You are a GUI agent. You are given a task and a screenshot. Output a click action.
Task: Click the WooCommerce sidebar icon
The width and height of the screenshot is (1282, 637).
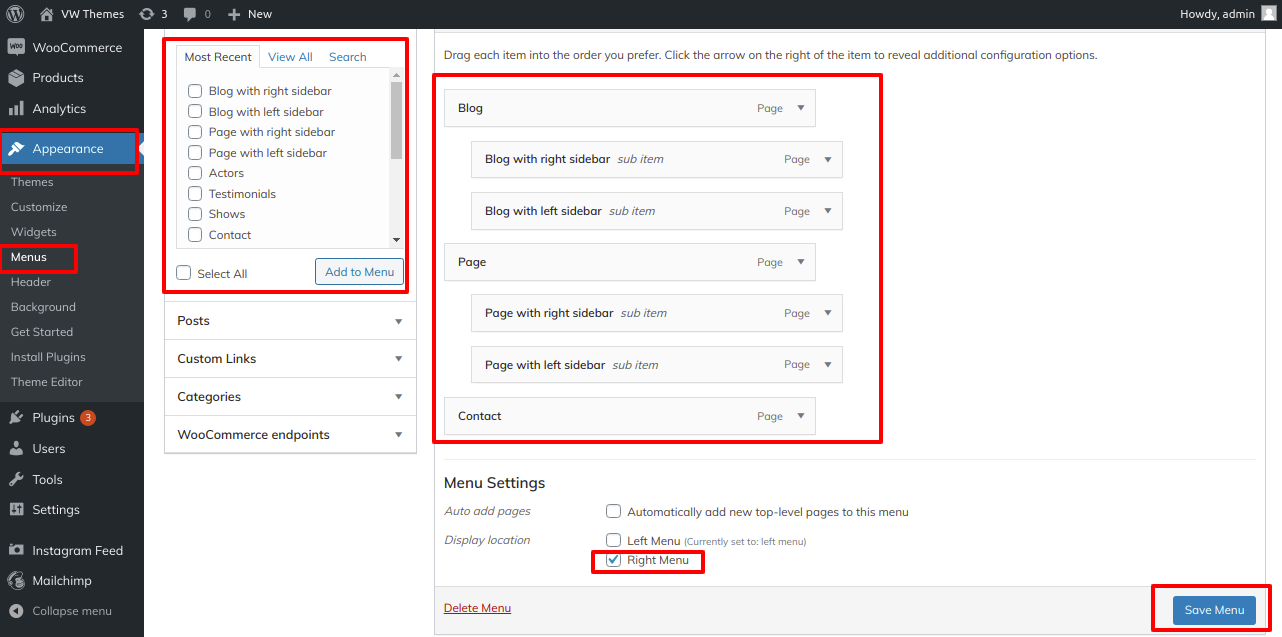pyautogui.click(x=16, y=47)
